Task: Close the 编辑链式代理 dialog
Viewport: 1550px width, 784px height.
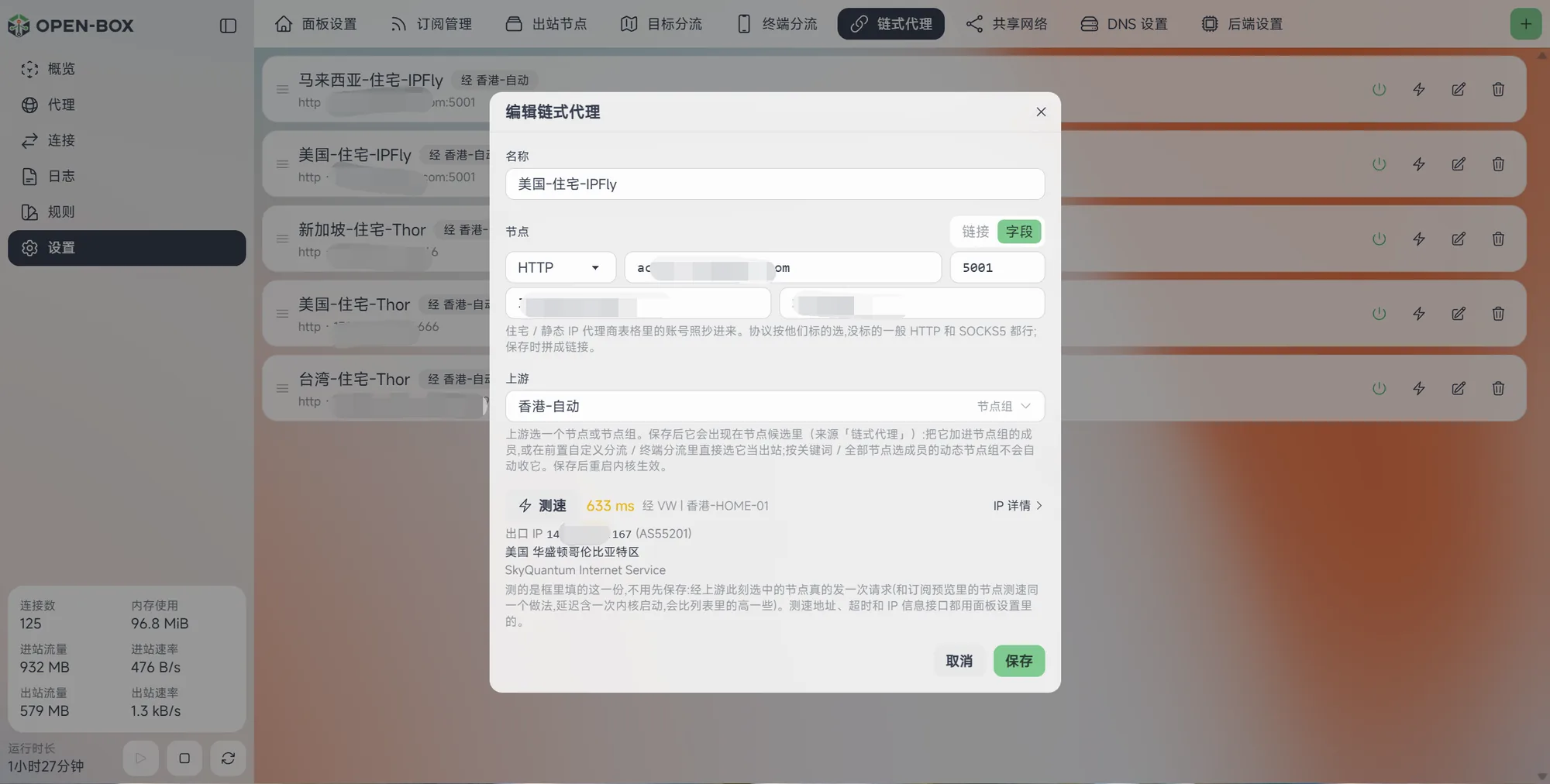Action: click(x=1041, y=112)
